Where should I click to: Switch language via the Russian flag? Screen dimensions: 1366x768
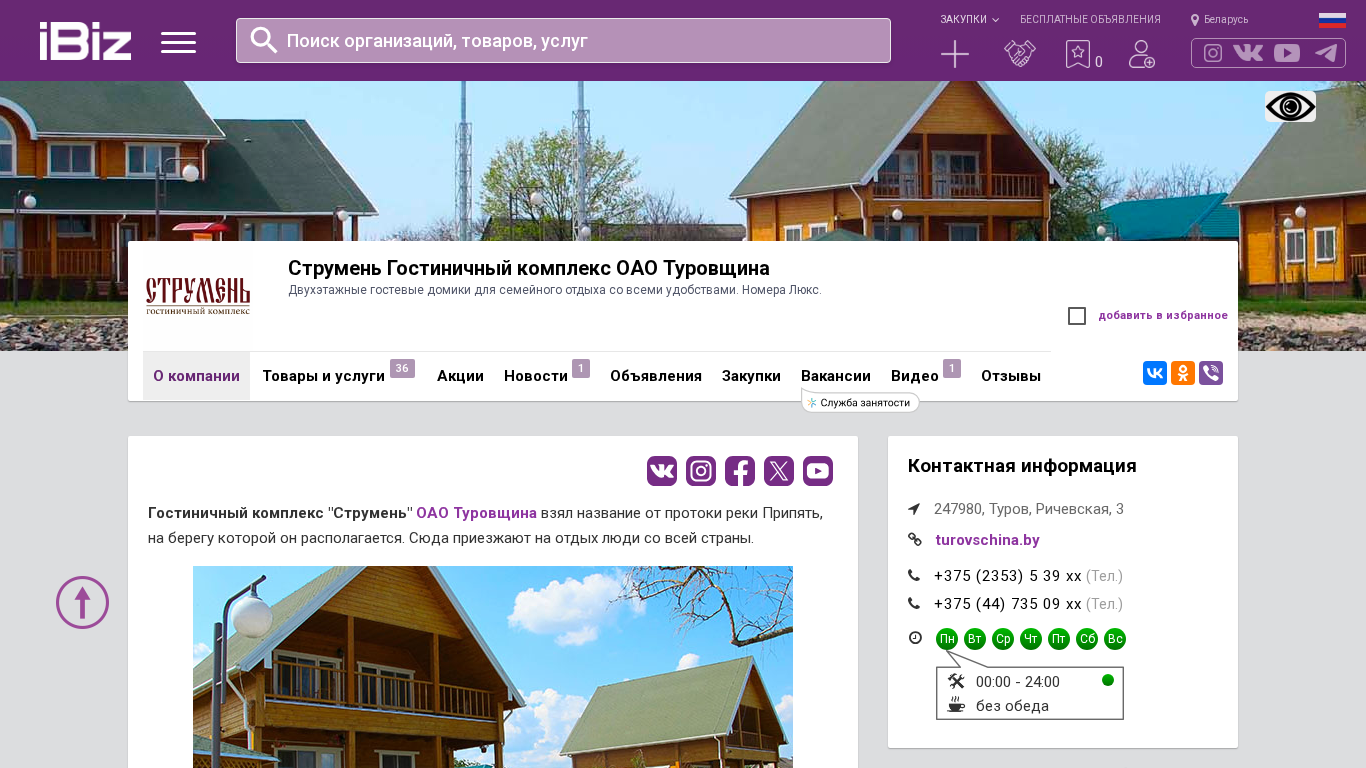coord(1332,20)
